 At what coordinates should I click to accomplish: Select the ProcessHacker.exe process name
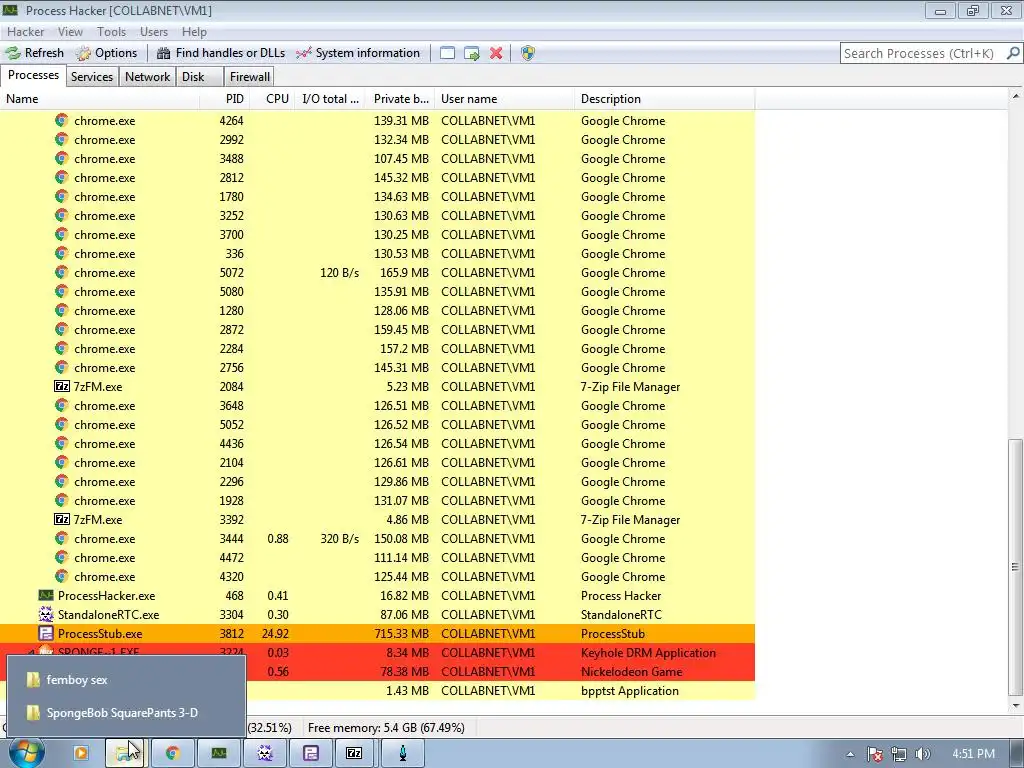pyautogui.click(x=106, y=596)
